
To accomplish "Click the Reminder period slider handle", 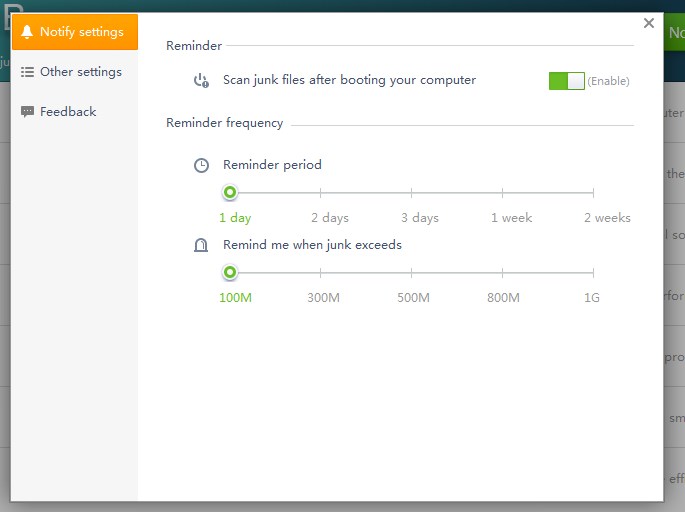I will pos(230,192).
